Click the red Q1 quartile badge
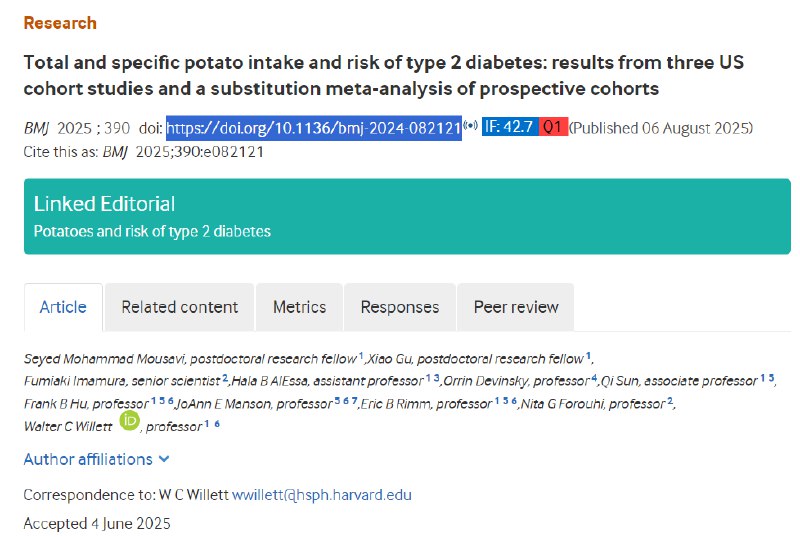Screen dimensions: 800x537 tap(552, 128)
